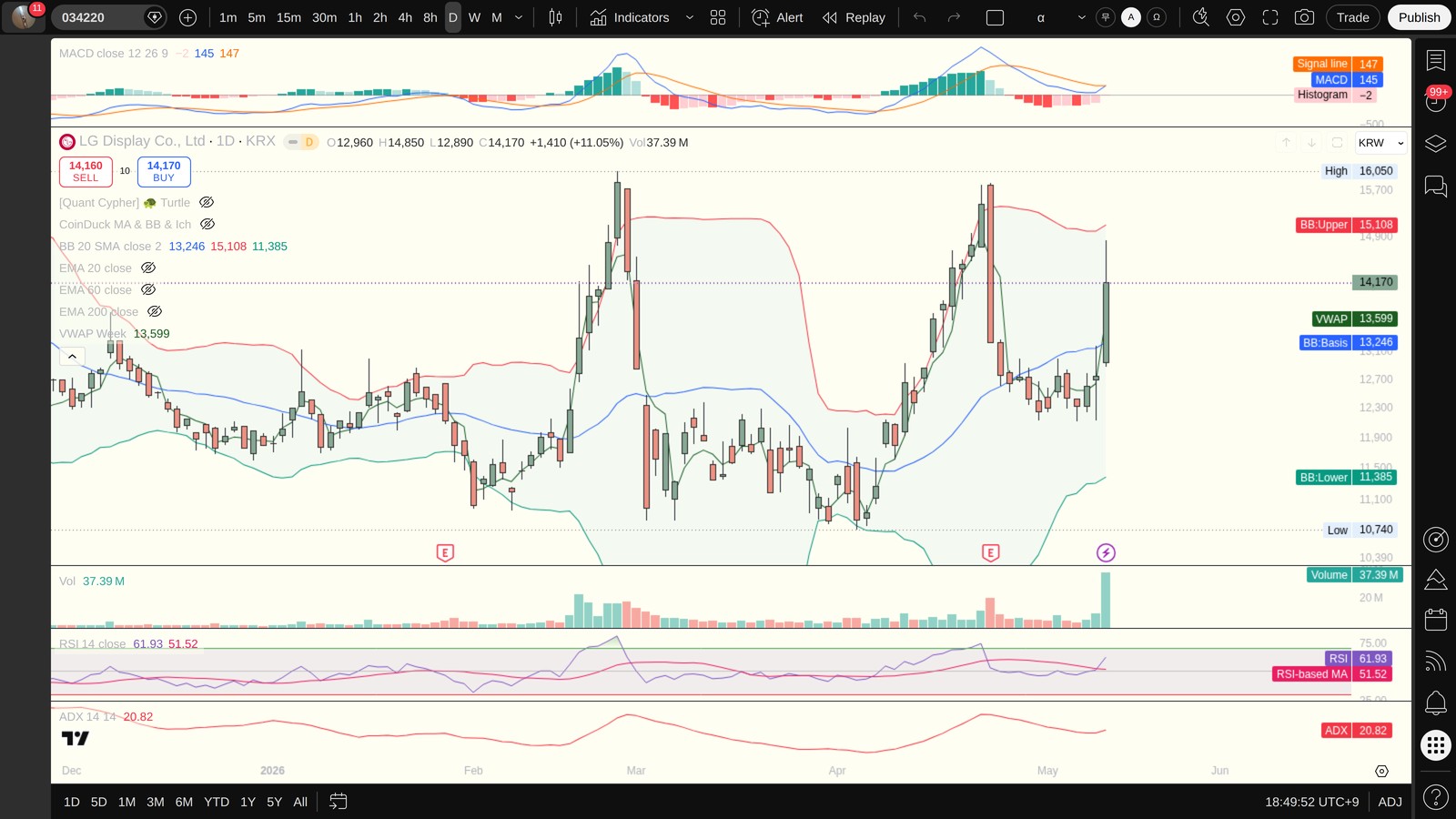Toggle visibility of CoinDuck MA & BB indicator
This screenshot has height=819, width=1456.
207,224
